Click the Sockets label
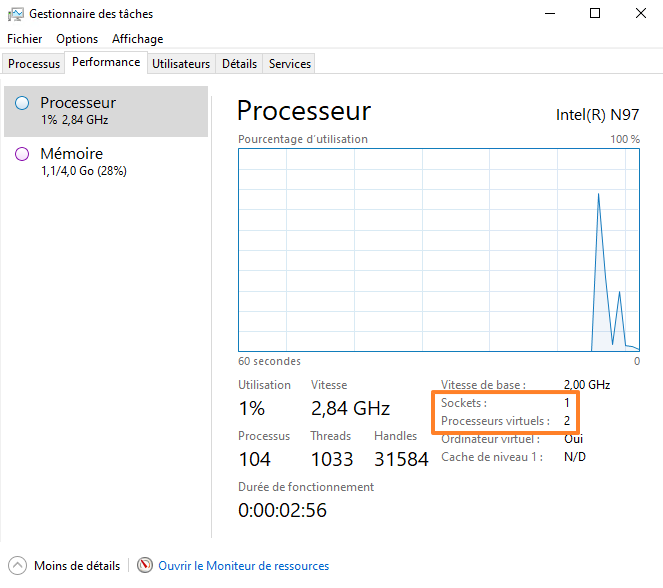663x588 pixels. [x=464, y=403]
